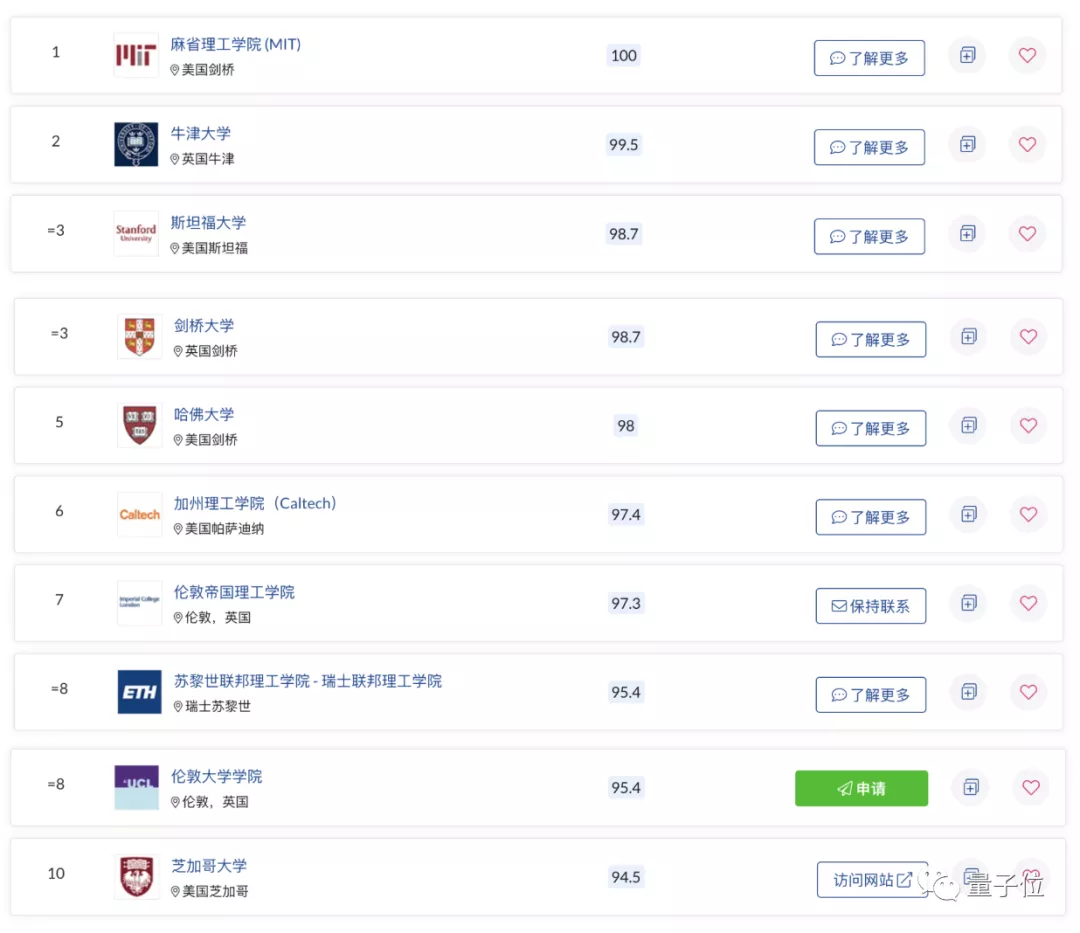The image size is (1080, 933).
Task: Click the ETH Zurich logo
Action: coord(139,692)
